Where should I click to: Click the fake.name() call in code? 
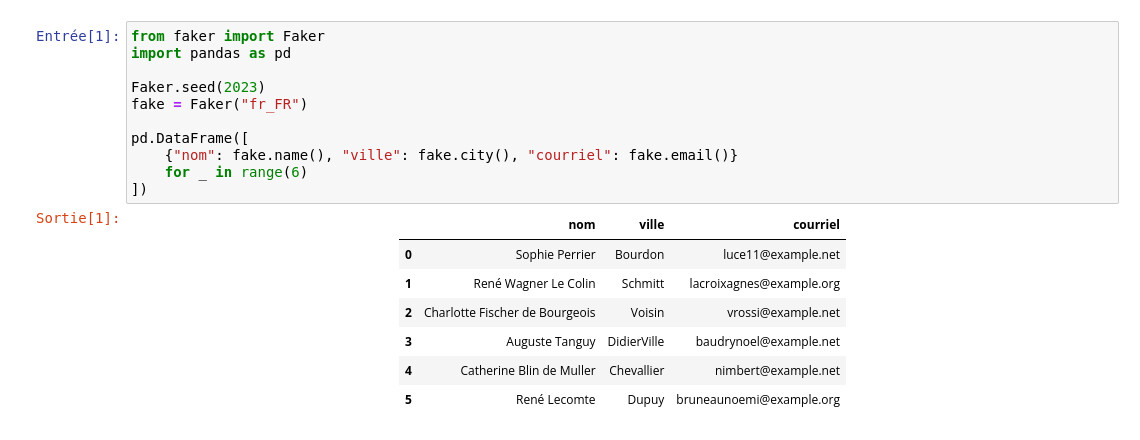click(x=279, y=155)
